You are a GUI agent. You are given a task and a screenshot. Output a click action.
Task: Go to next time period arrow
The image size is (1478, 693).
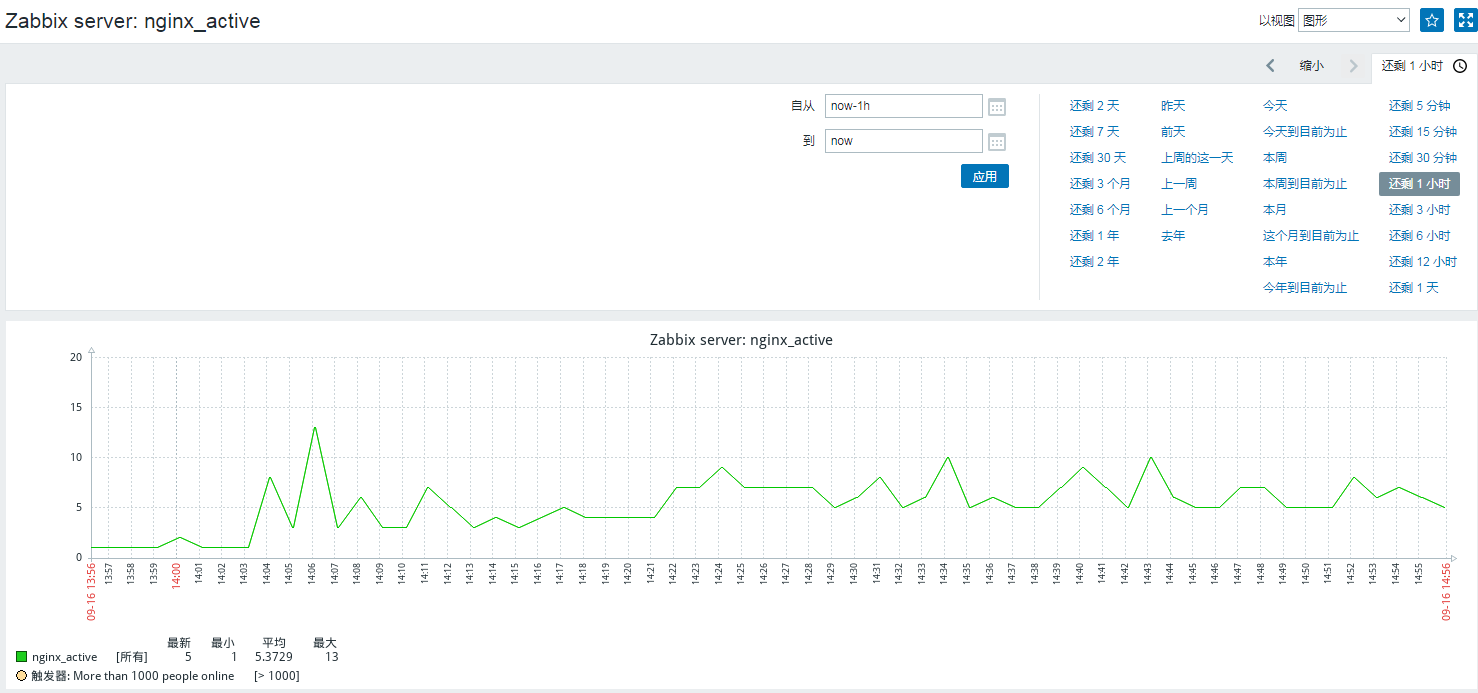tap(1353, 66)
